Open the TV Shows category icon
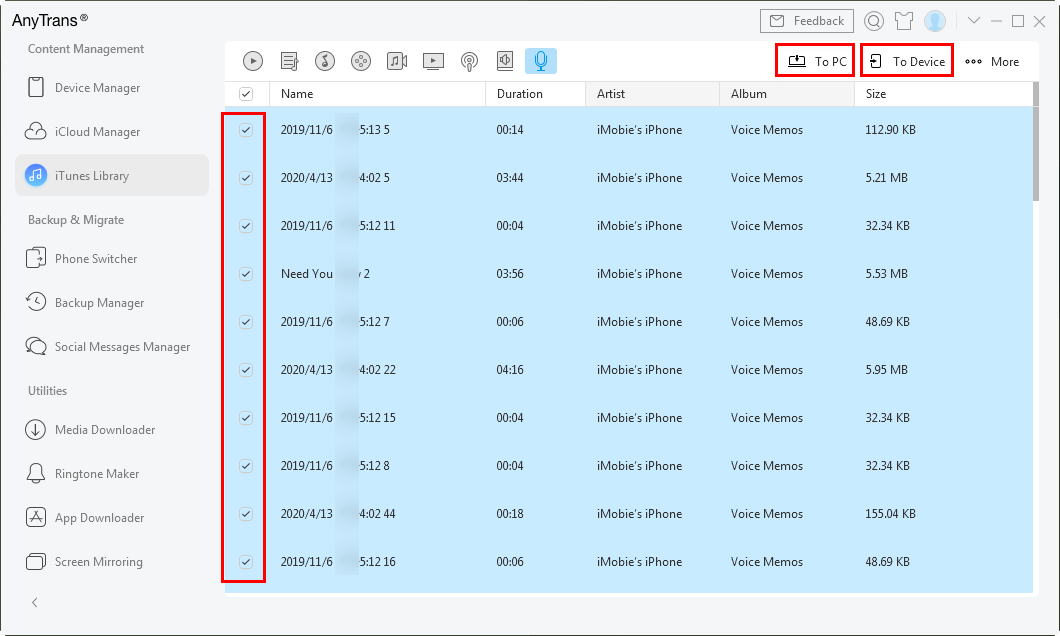 pyautogui.click(x=433, y=61)
